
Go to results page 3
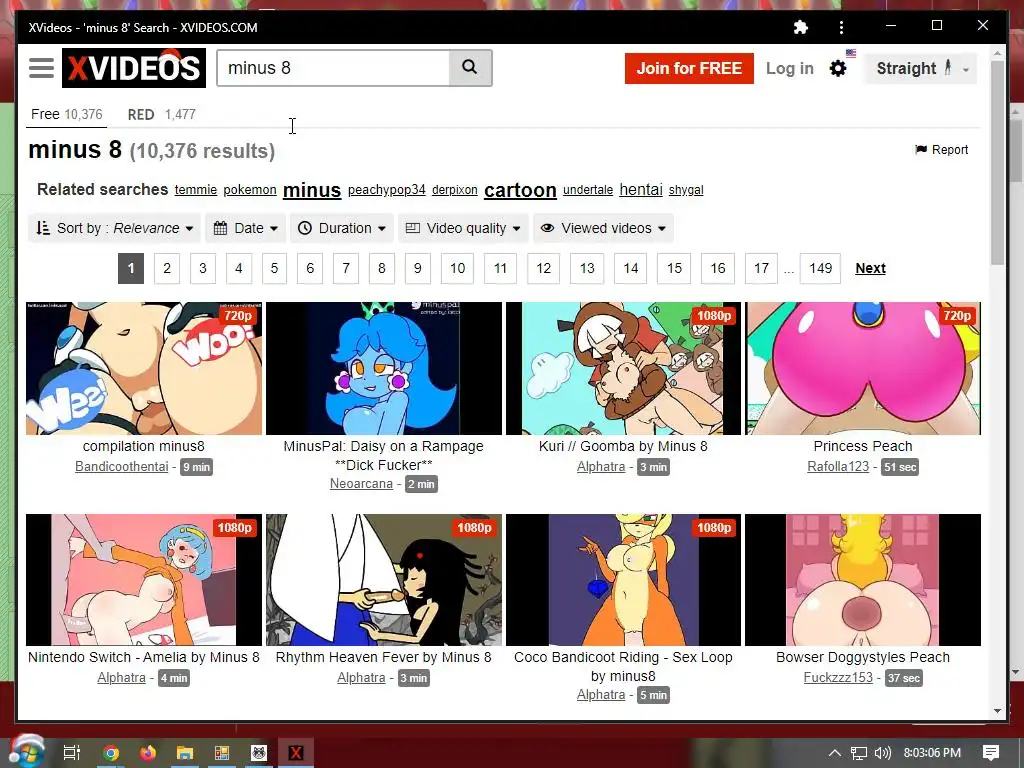tap(203, 268)
